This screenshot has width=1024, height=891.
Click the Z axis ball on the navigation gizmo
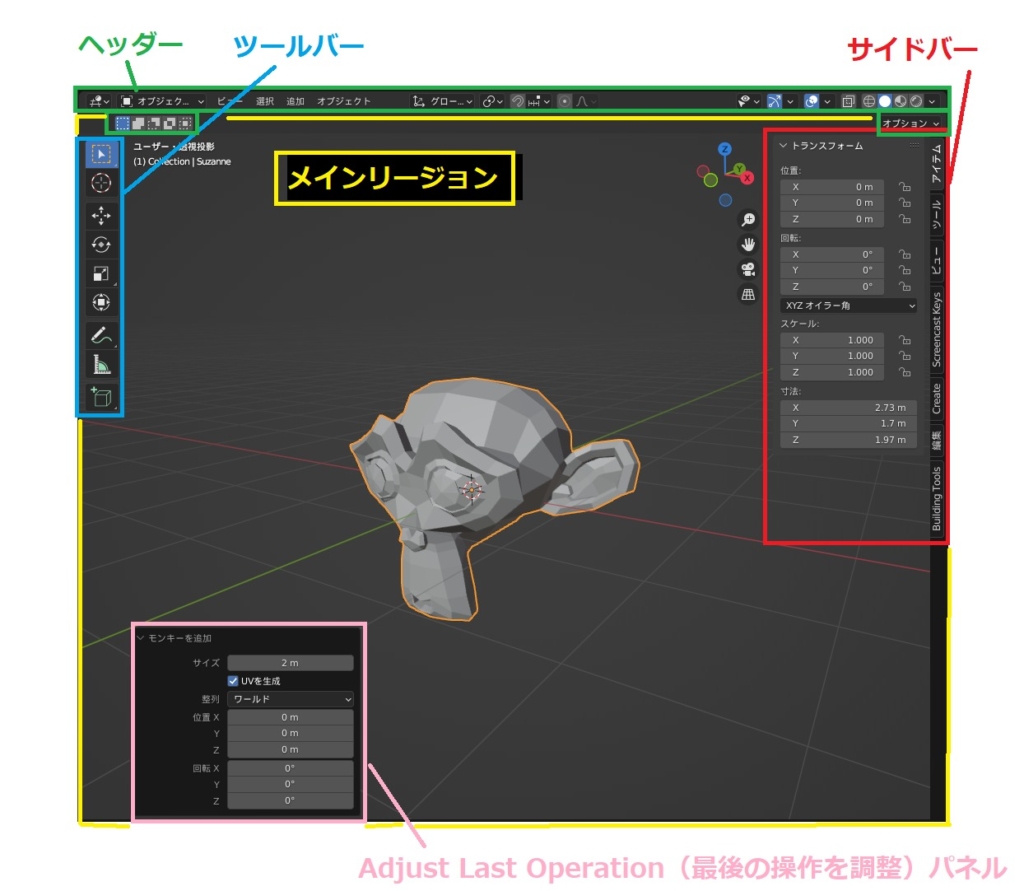pyautogui.click(x=725, y=149)
